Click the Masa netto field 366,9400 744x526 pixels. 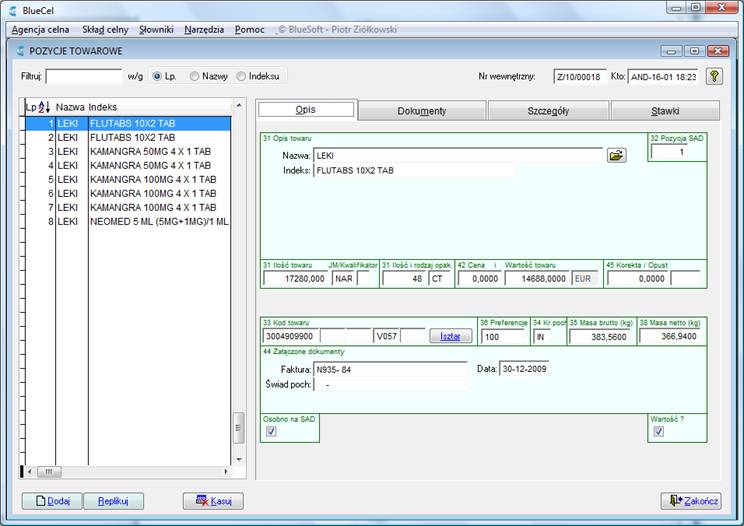tap(670, 336)
